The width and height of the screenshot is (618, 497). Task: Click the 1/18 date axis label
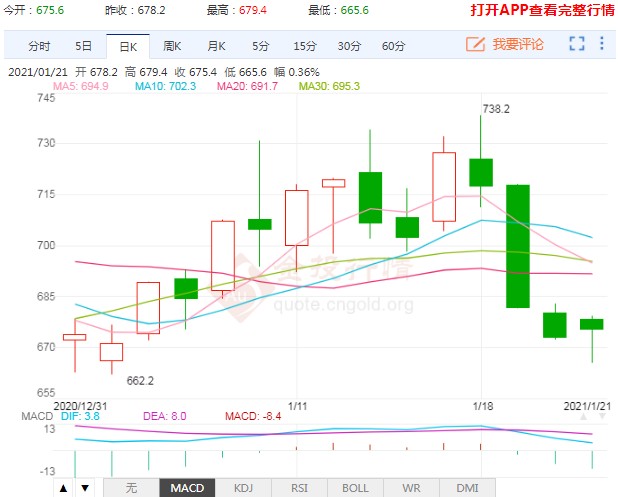coord(483,406)
